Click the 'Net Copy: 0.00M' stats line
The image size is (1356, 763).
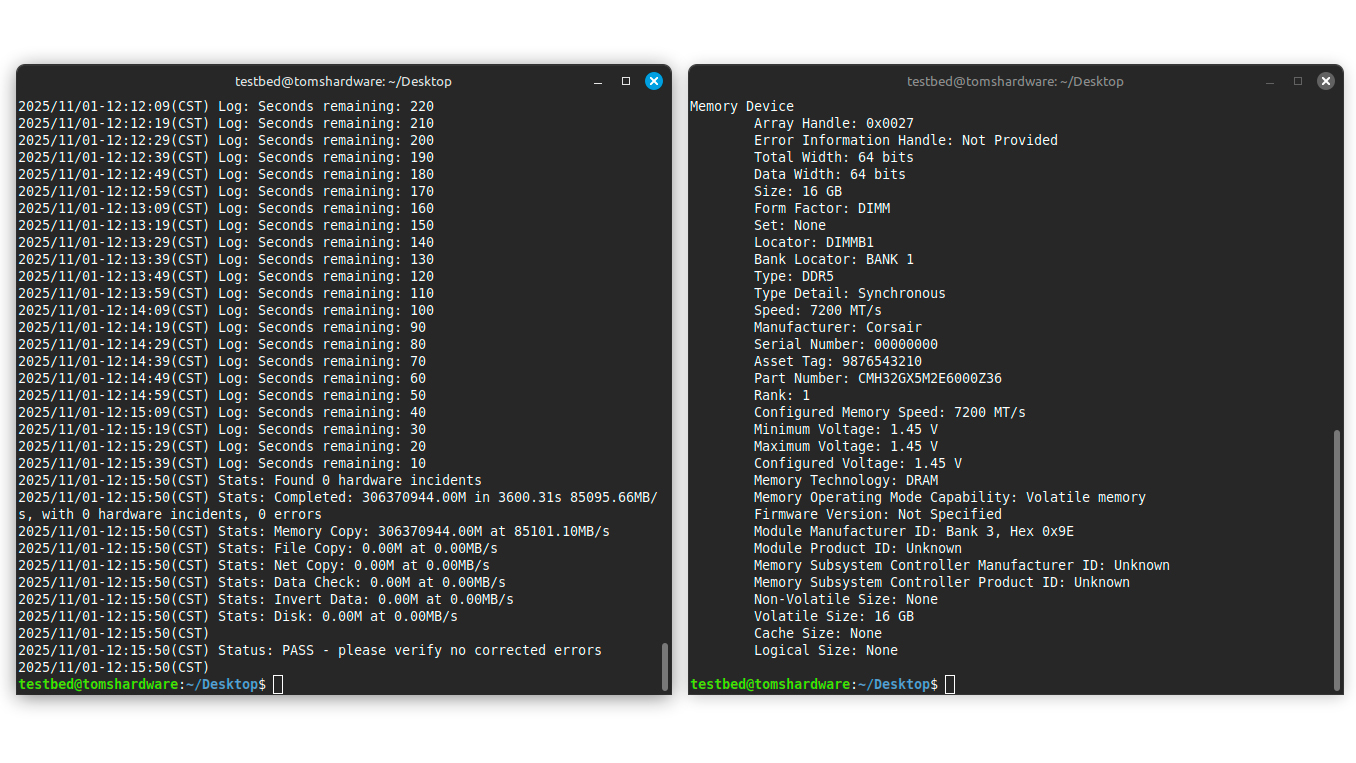tap(254, 565)
